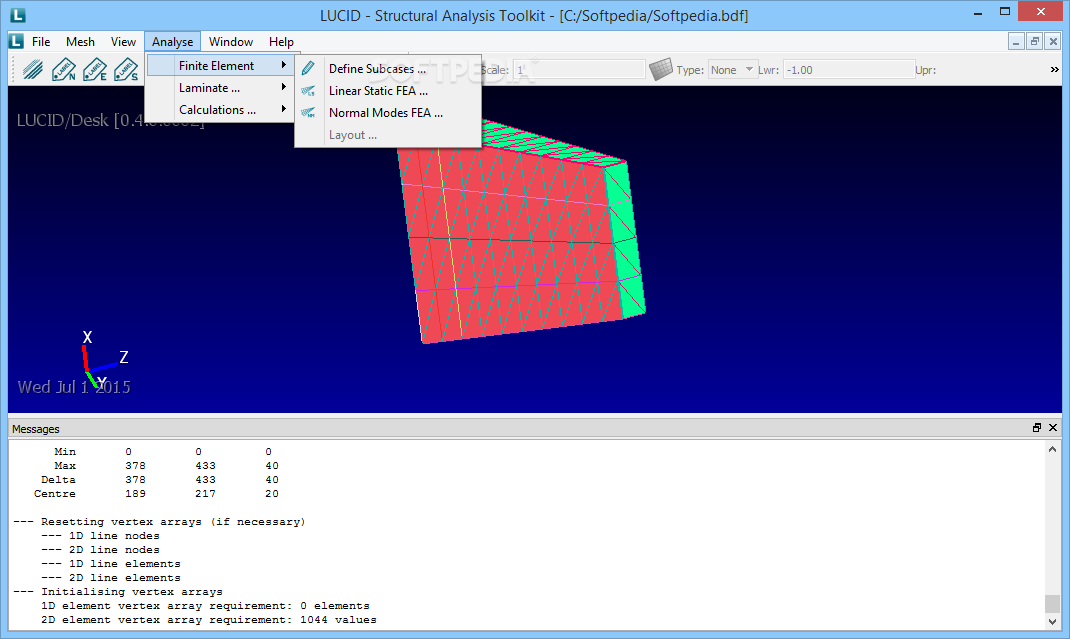Click the 'Min' row label in Messages
This screenshot has height=639, width=1070.
65,451
